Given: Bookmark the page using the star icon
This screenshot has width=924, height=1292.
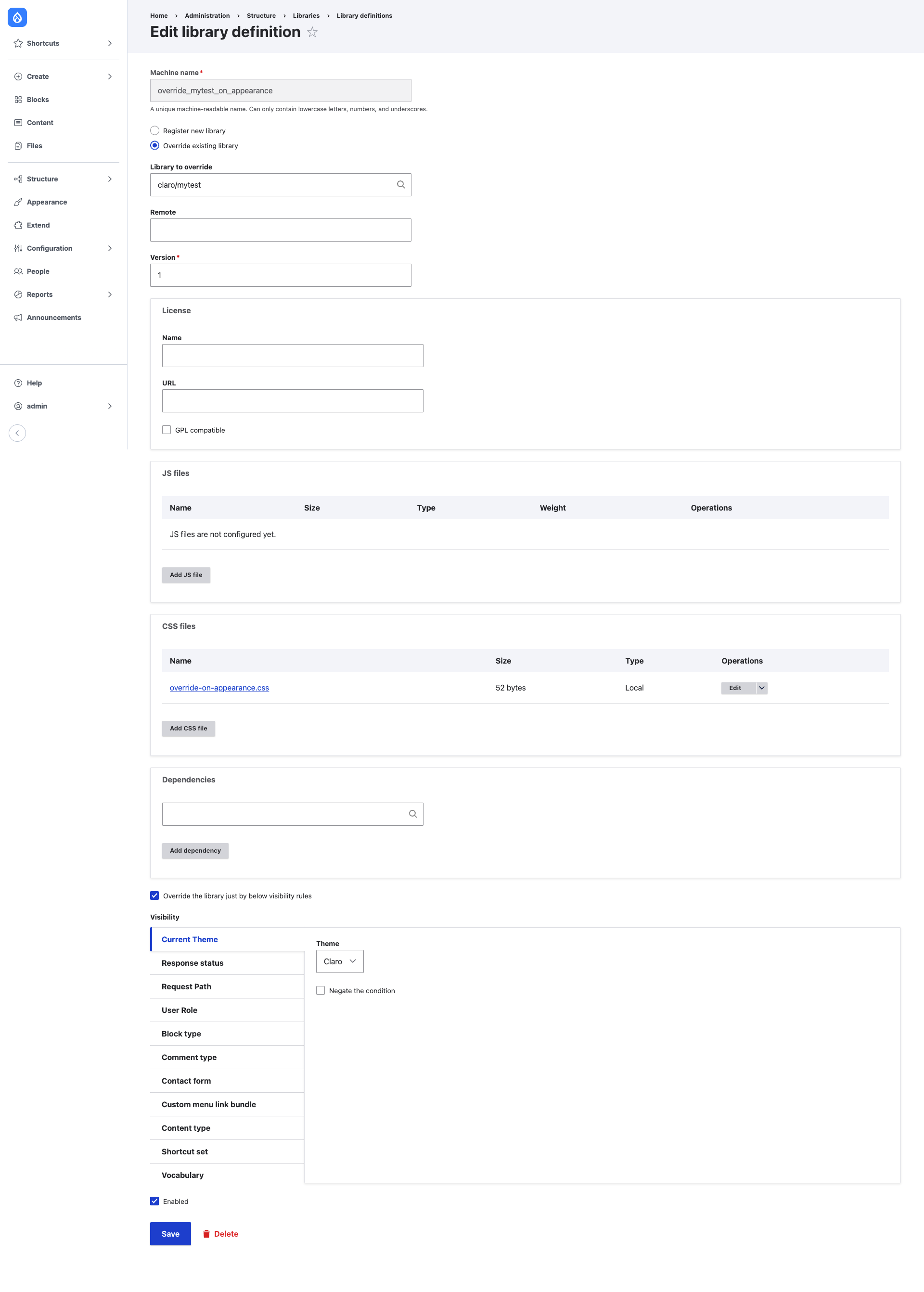Looking at the screenshot, I should pos(312,32).
